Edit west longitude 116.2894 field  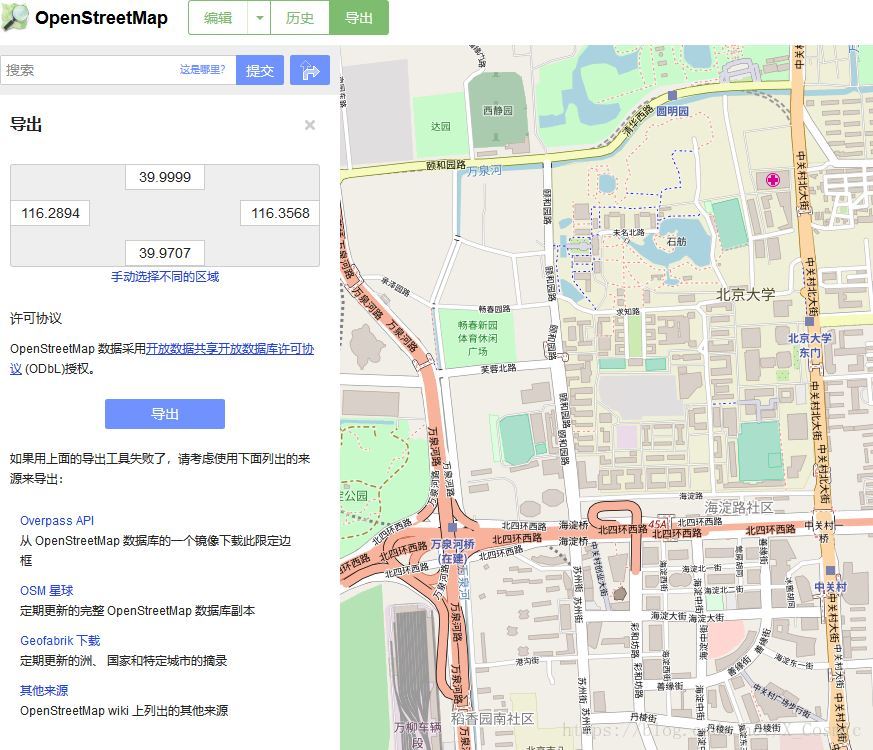[50, 213]
